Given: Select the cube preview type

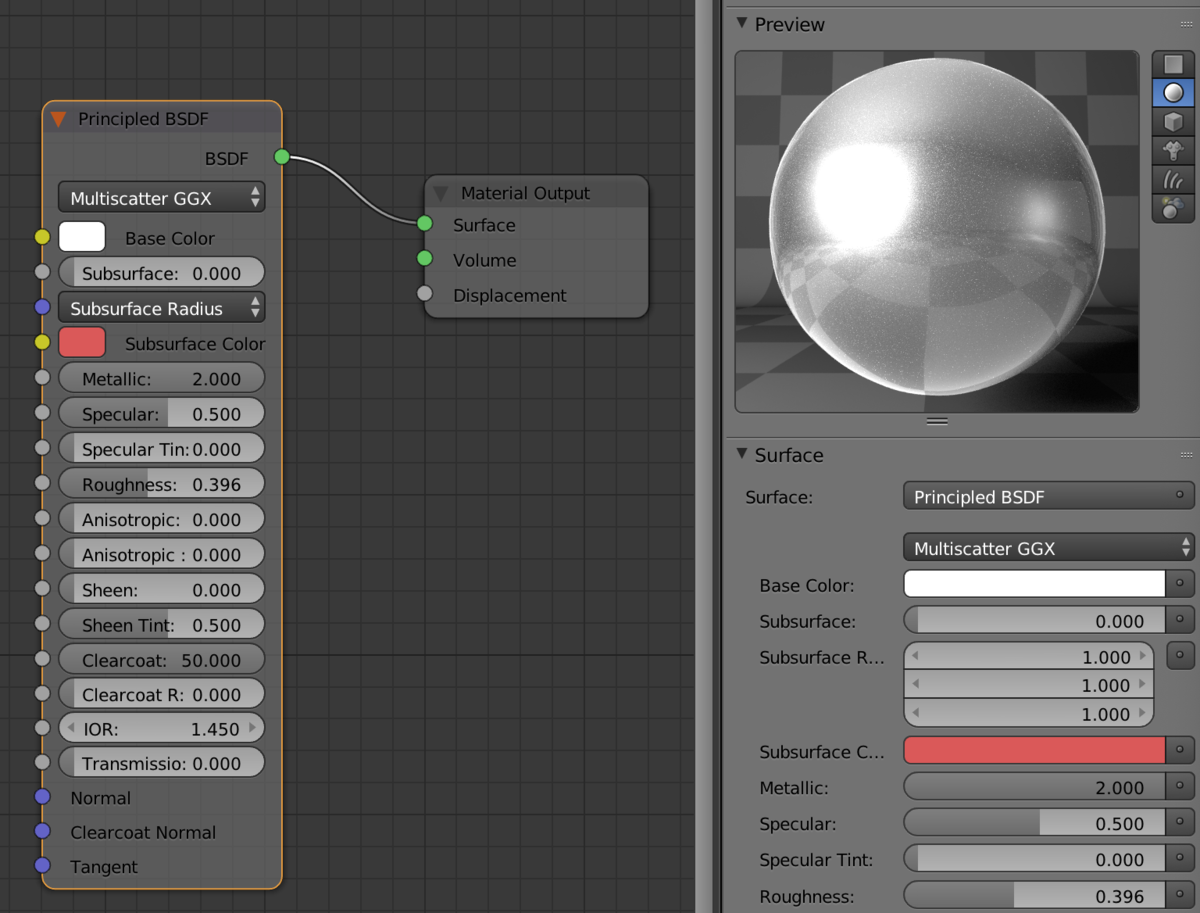Looking at the screenshot, I should click(x=1174, y=122).
